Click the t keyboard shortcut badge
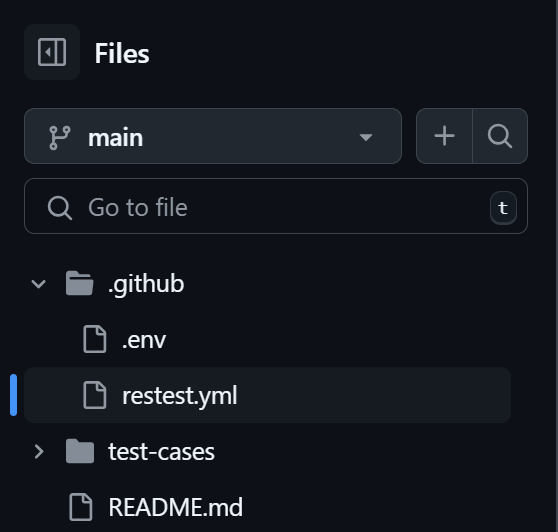This screenshot has height=532, width=558. 503,208
